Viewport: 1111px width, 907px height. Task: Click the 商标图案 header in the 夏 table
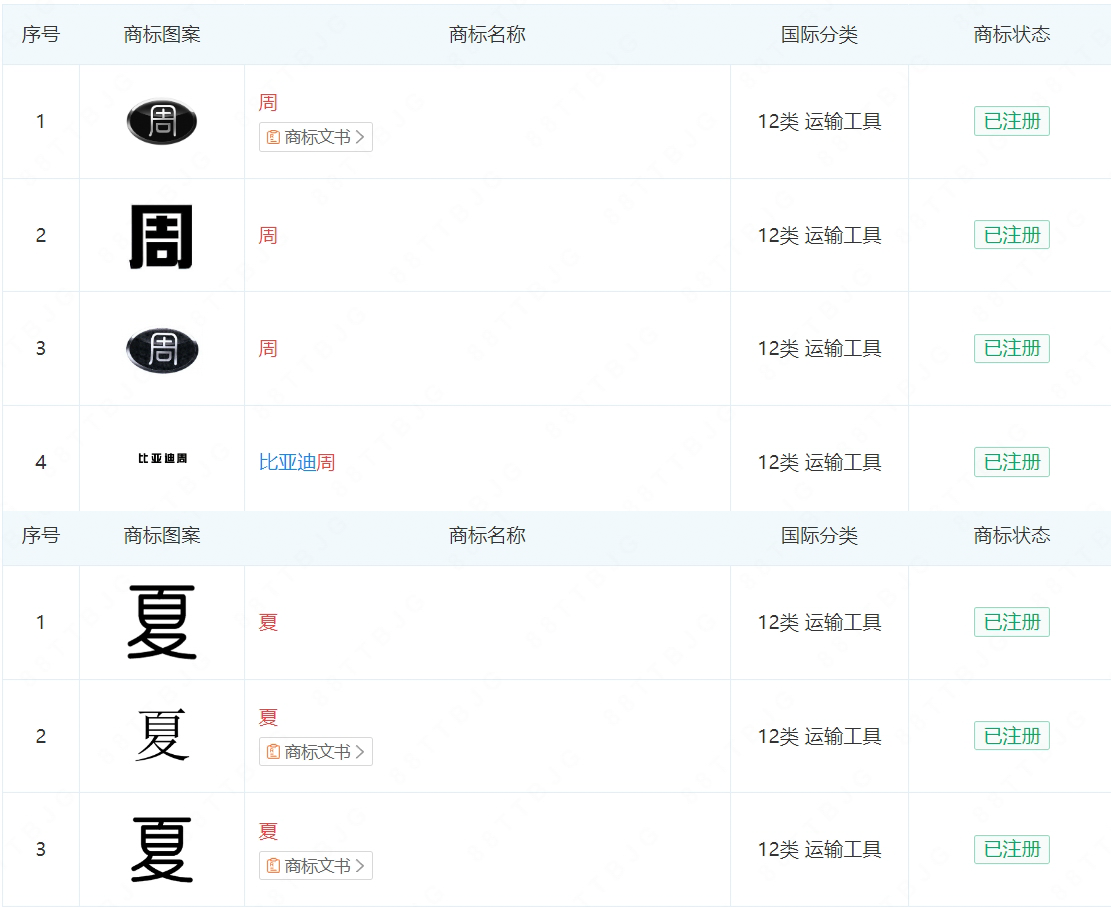[x=162, y=535]
